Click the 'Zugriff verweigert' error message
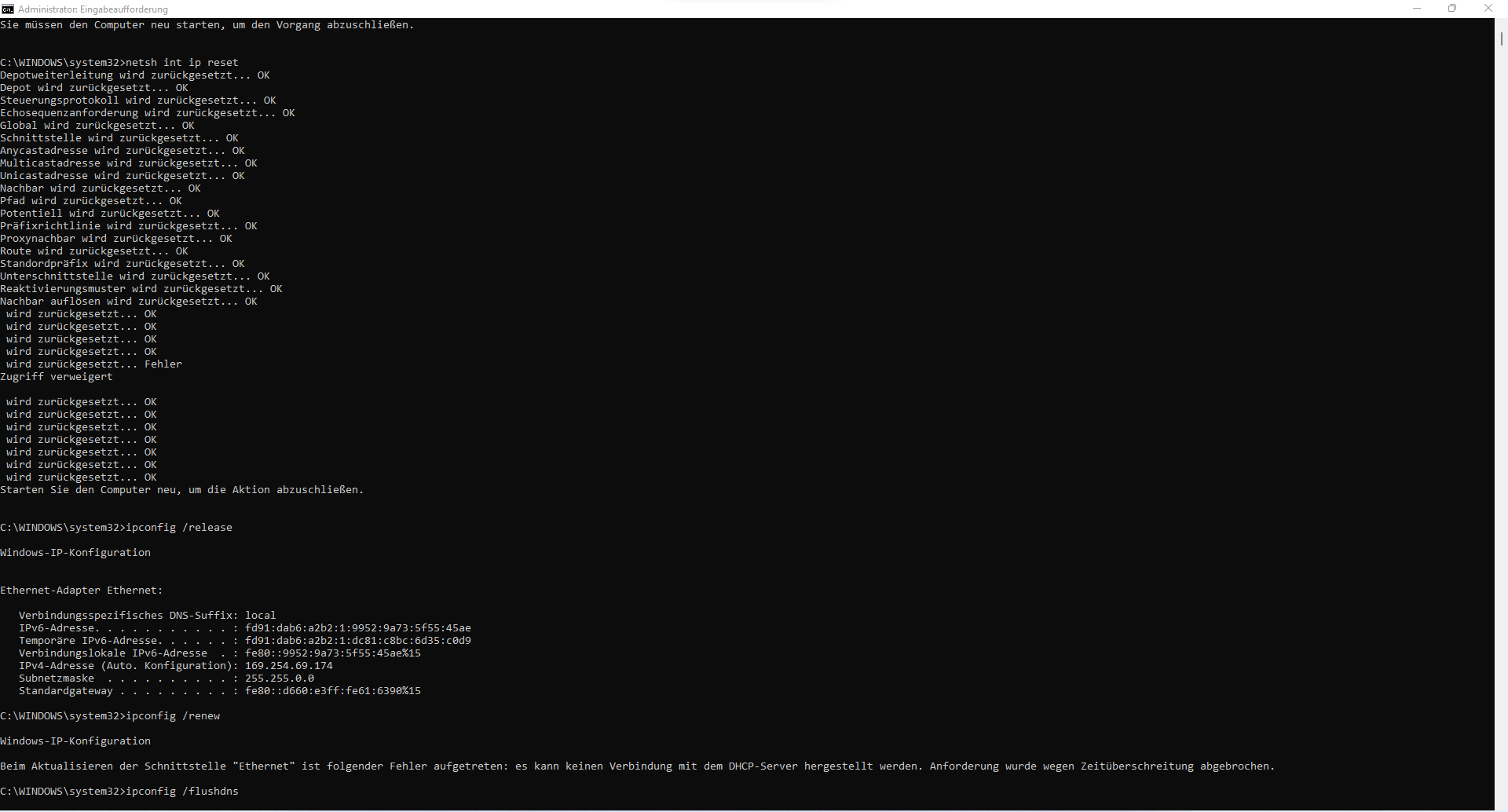 (x=56, y=376)
